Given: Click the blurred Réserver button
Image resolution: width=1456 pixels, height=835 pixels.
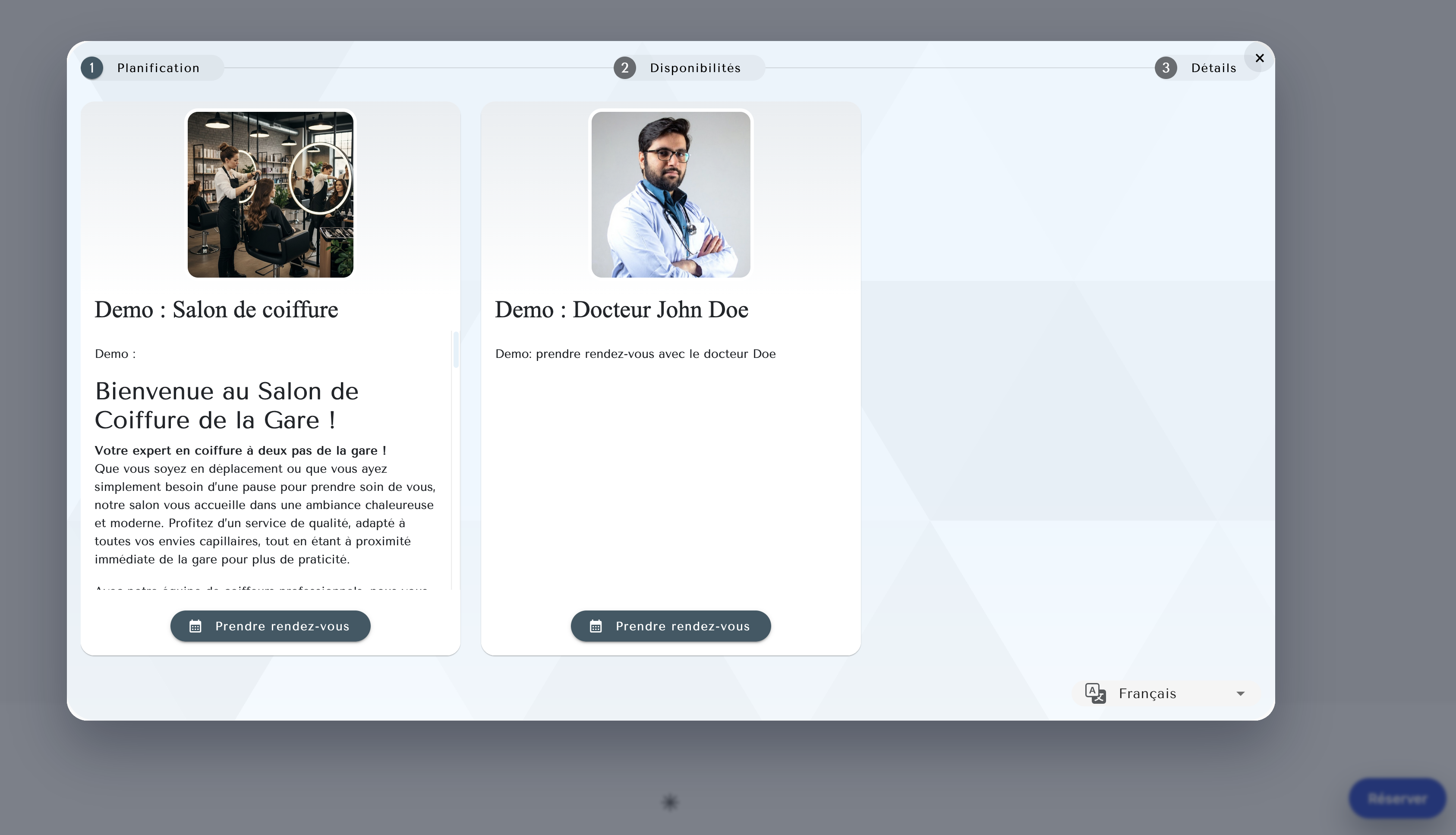Looking at the screenshot, I should click(x=1397, y=798).
